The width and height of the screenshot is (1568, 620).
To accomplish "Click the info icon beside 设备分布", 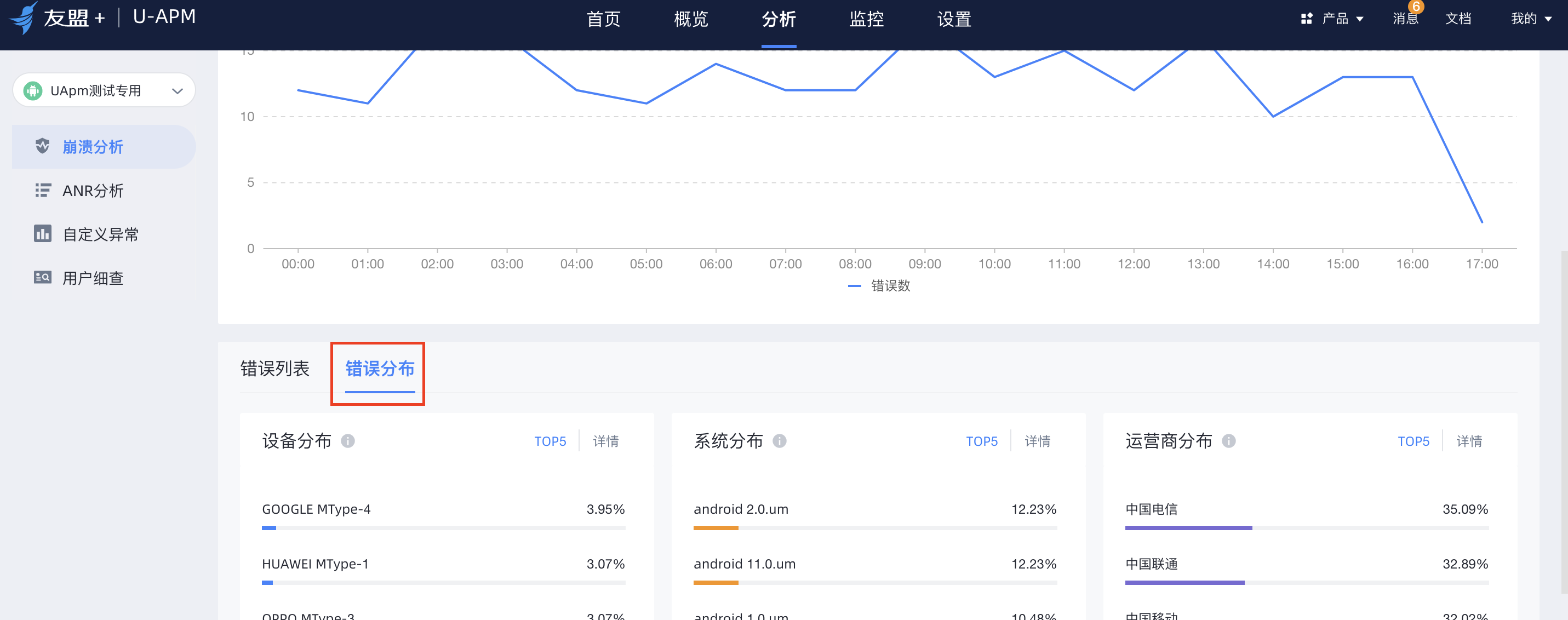I will [347, 440].
